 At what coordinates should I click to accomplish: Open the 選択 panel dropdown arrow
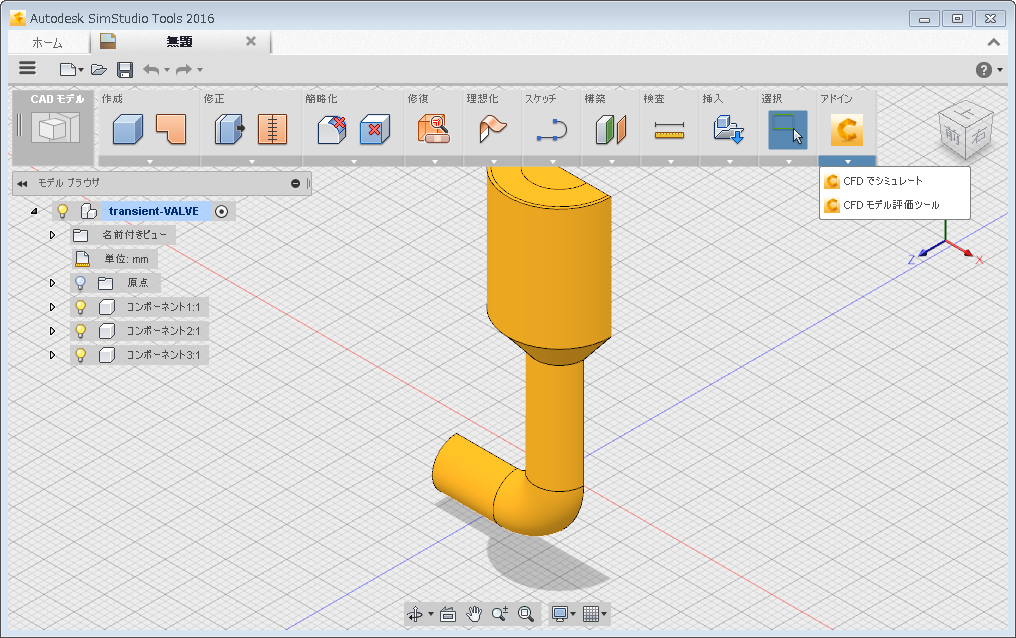788,161
